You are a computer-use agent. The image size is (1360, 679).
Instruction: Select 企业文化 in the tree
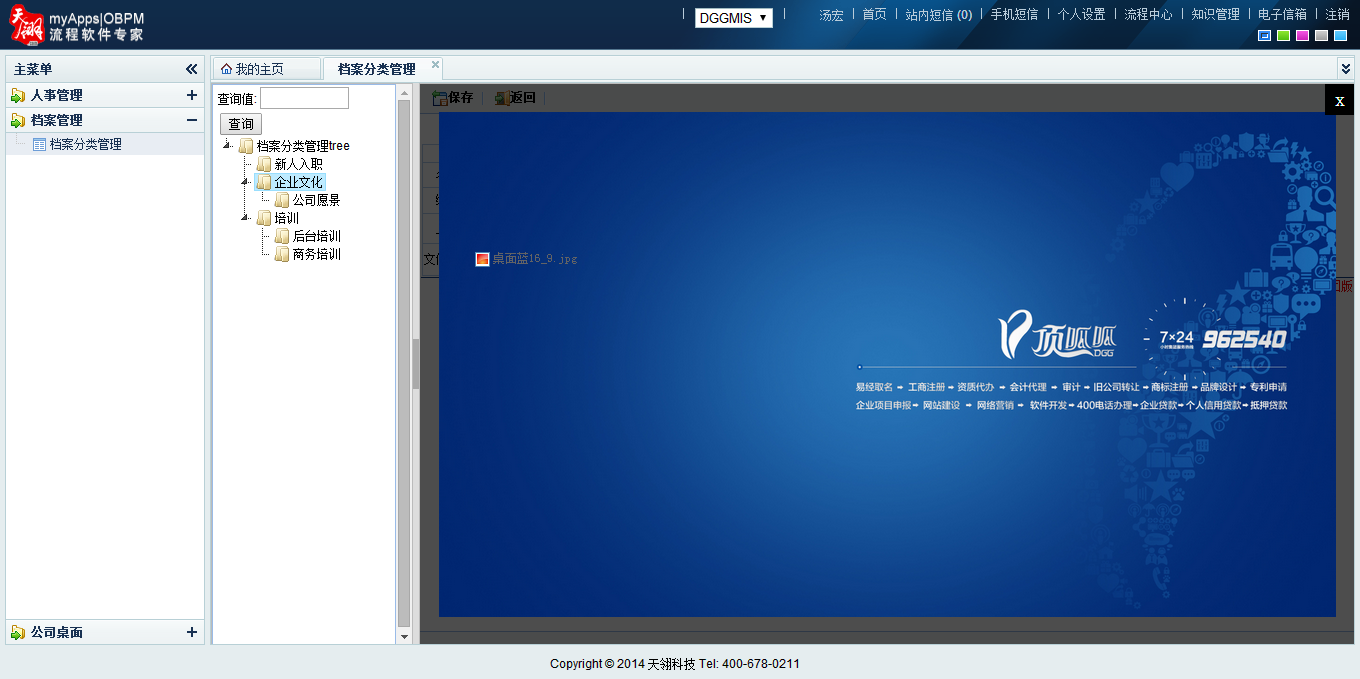click(x=298, y=182)
